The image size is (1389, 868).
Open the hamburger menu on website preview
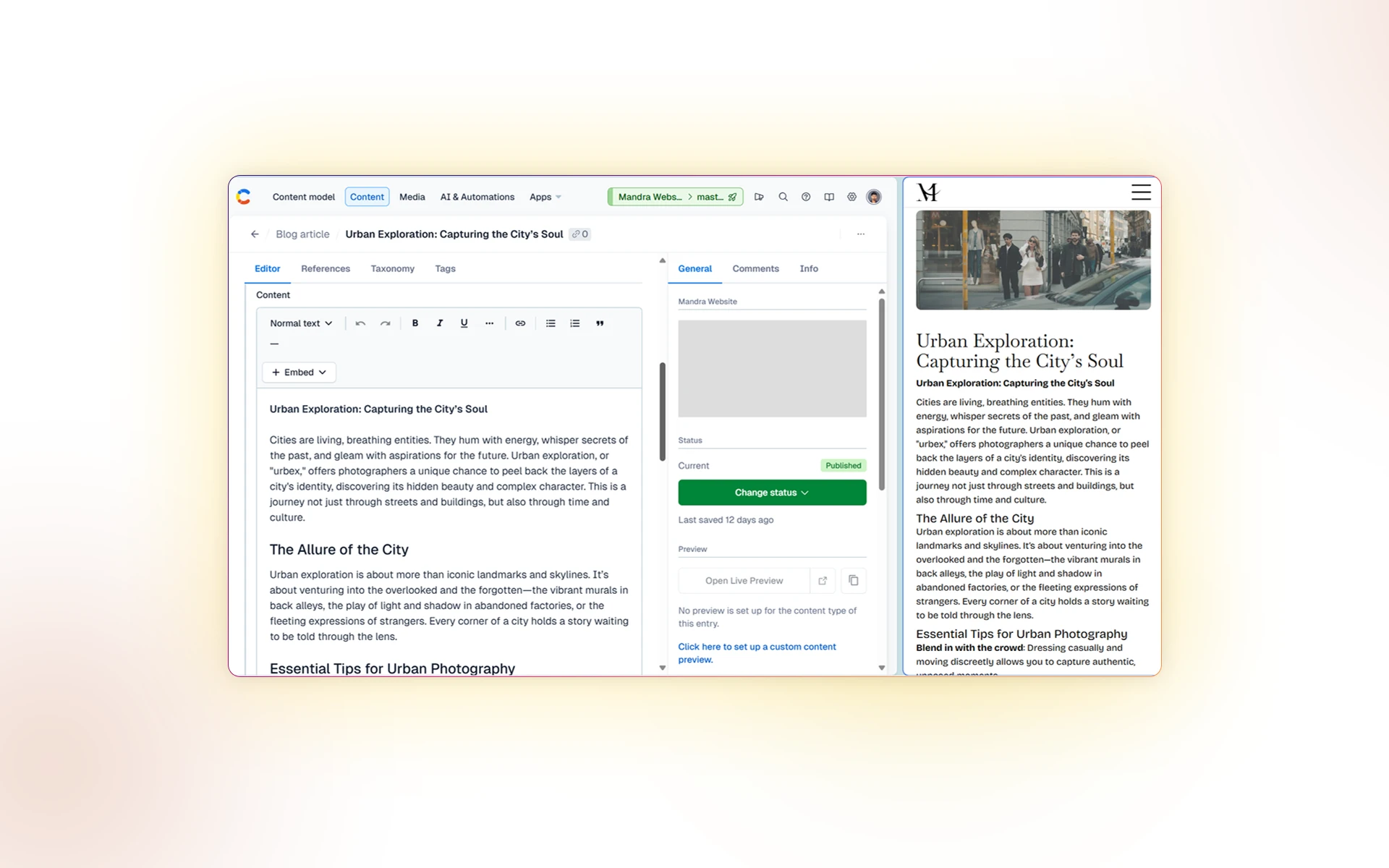tap(1141, 192)
